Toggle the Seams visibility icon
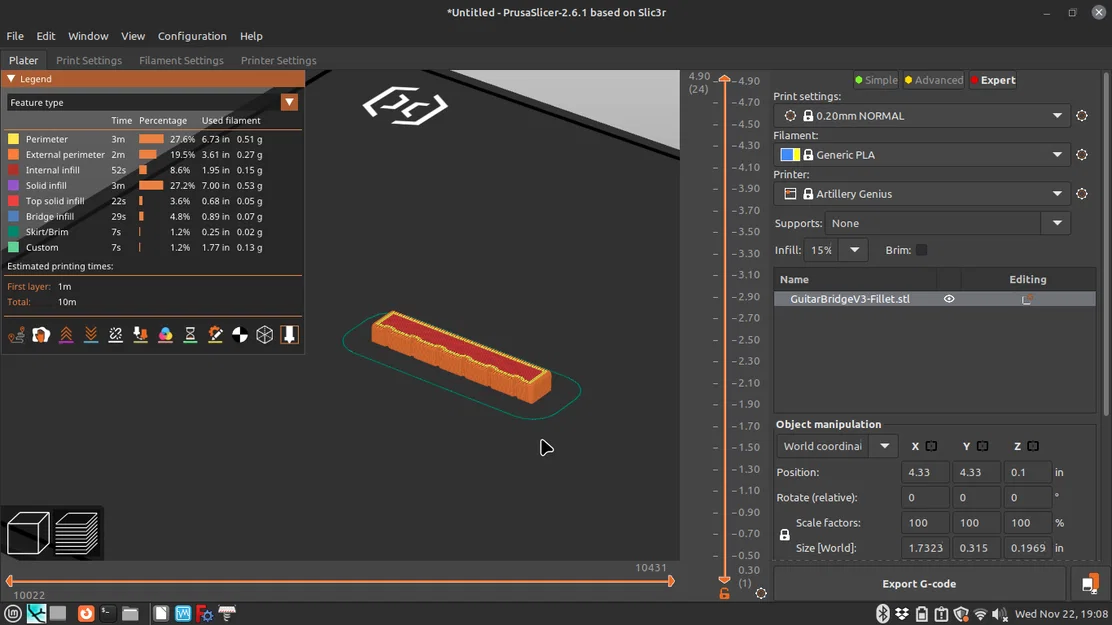Viewport: 1112px width, 625px height. 116,335
